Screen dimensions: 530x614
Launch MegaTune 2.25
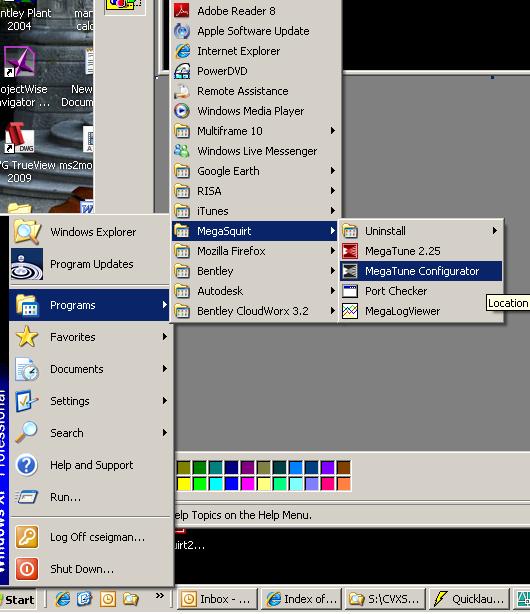click(x=421, y=251)
